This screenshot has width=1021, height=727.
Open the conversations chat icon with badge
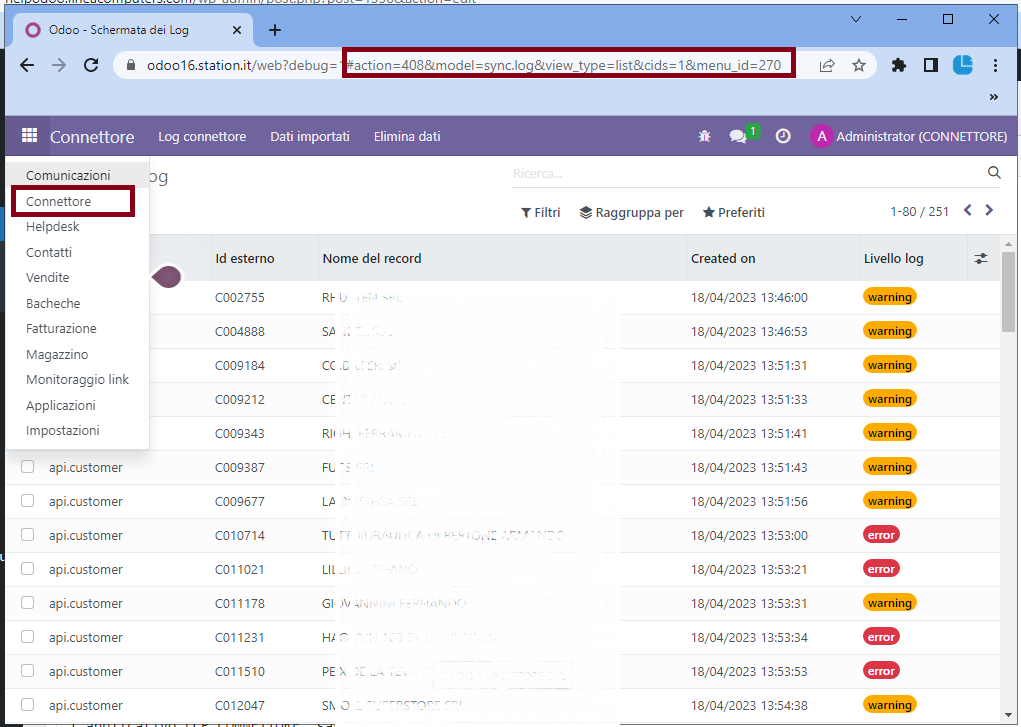[739, 136]
